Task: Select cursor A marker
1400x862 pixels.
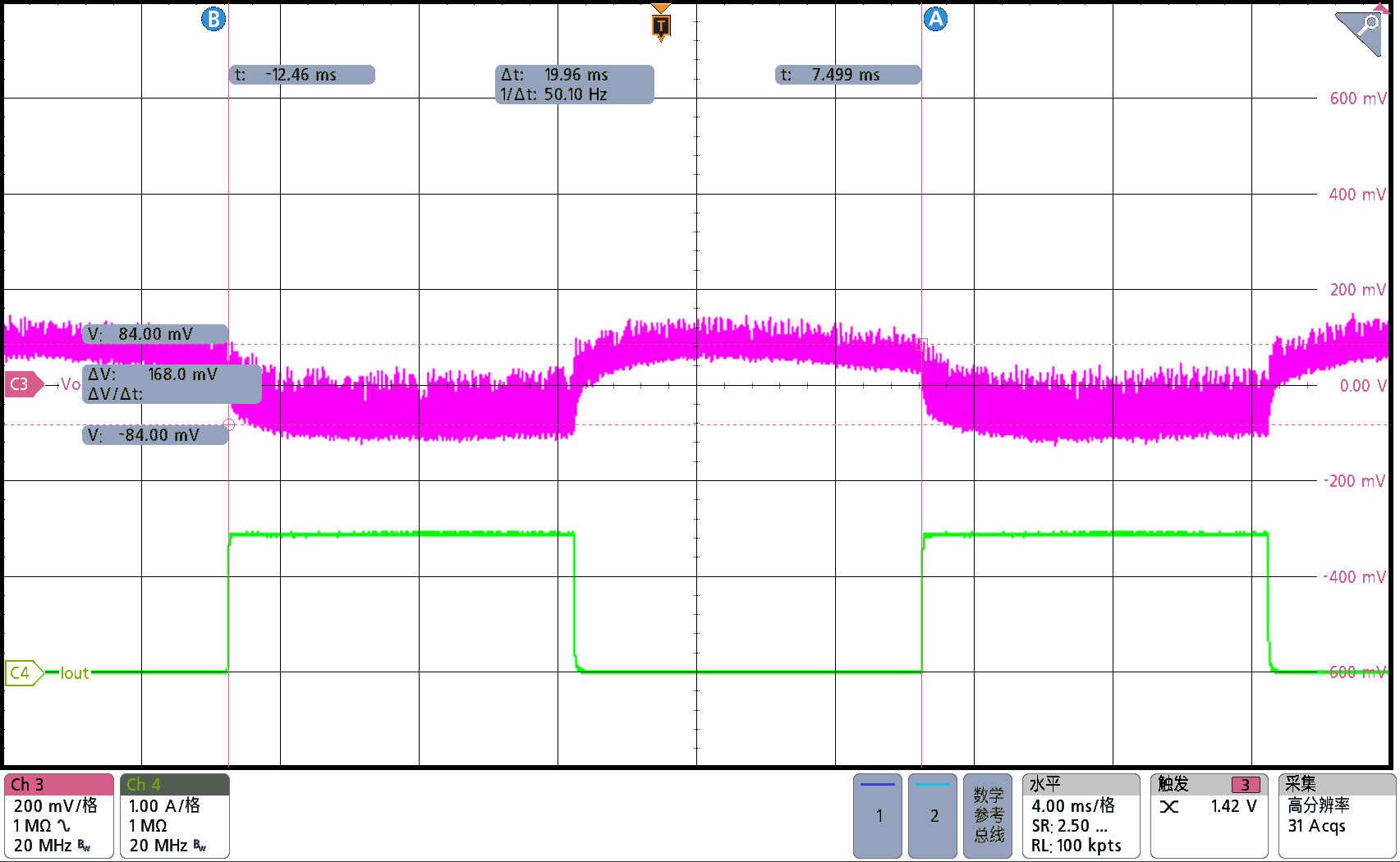Action: click(x=935, y=19)
